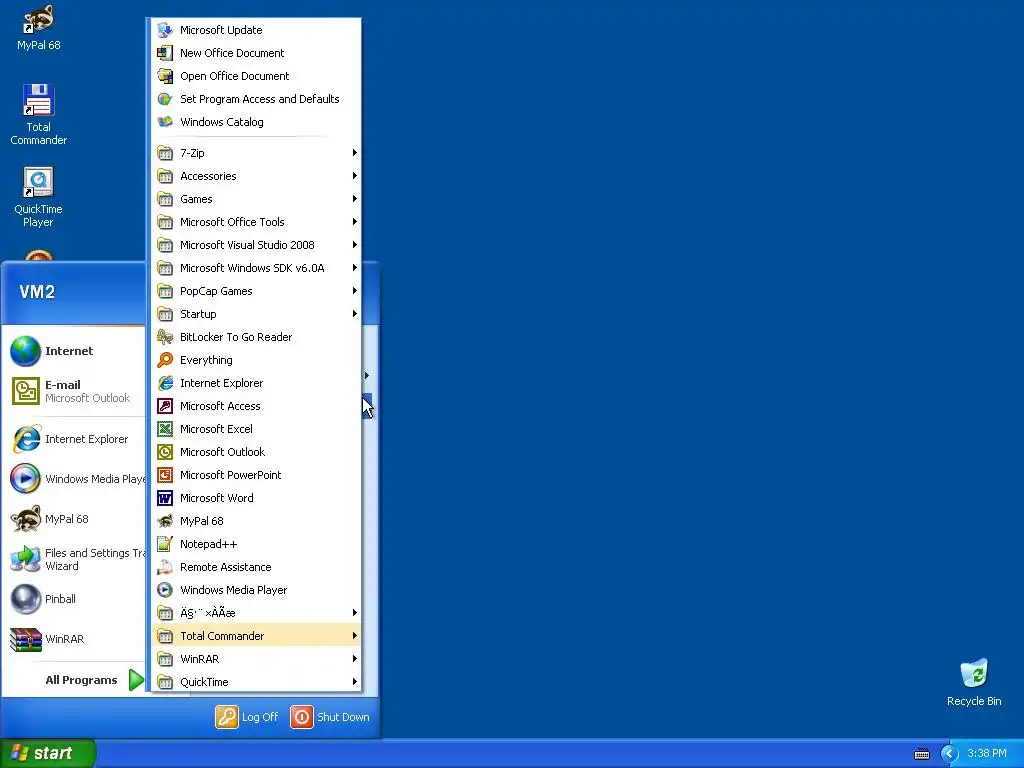
Task: Click Files and Settings Transfer Wizard icon
Action: (x=26, y=559)
